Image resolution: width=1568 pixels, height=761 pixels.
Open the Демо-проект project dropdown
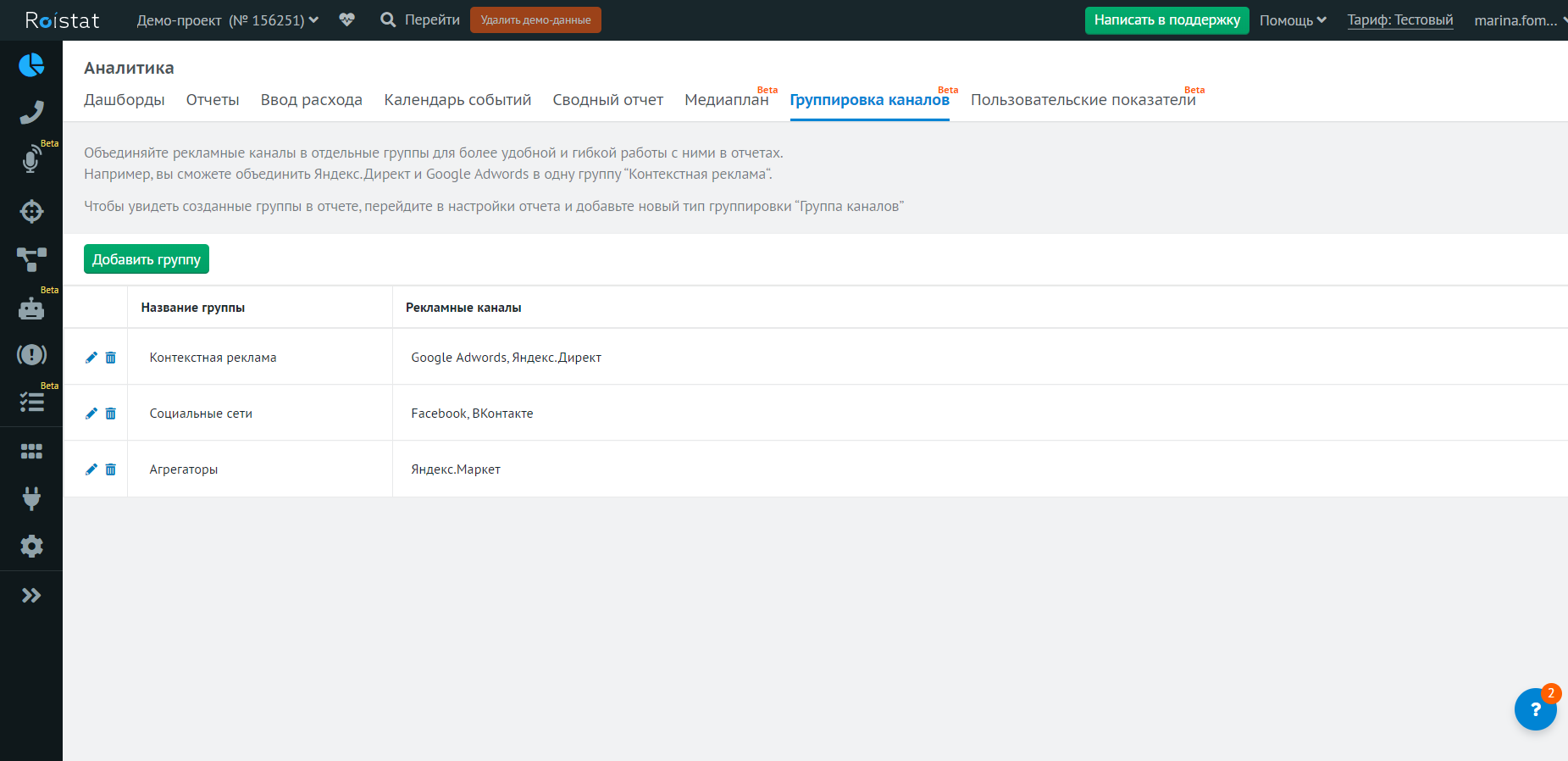tap(227, 20)
